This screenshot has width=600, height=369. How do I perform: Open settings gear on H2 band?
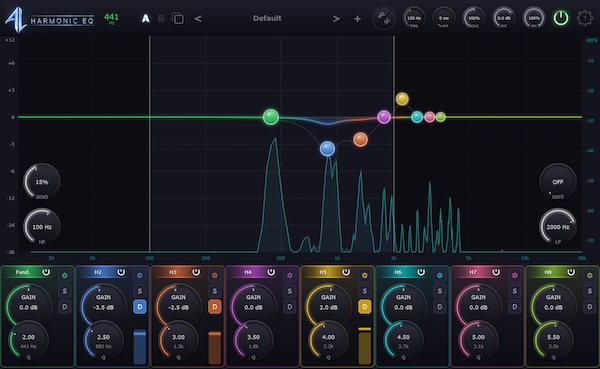[x=140, y=275]
